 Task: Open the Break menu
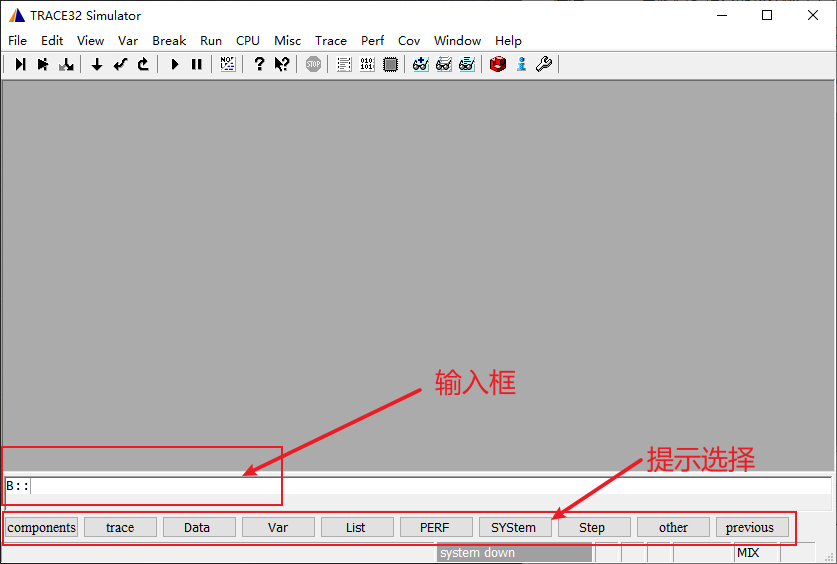point(169,41)
